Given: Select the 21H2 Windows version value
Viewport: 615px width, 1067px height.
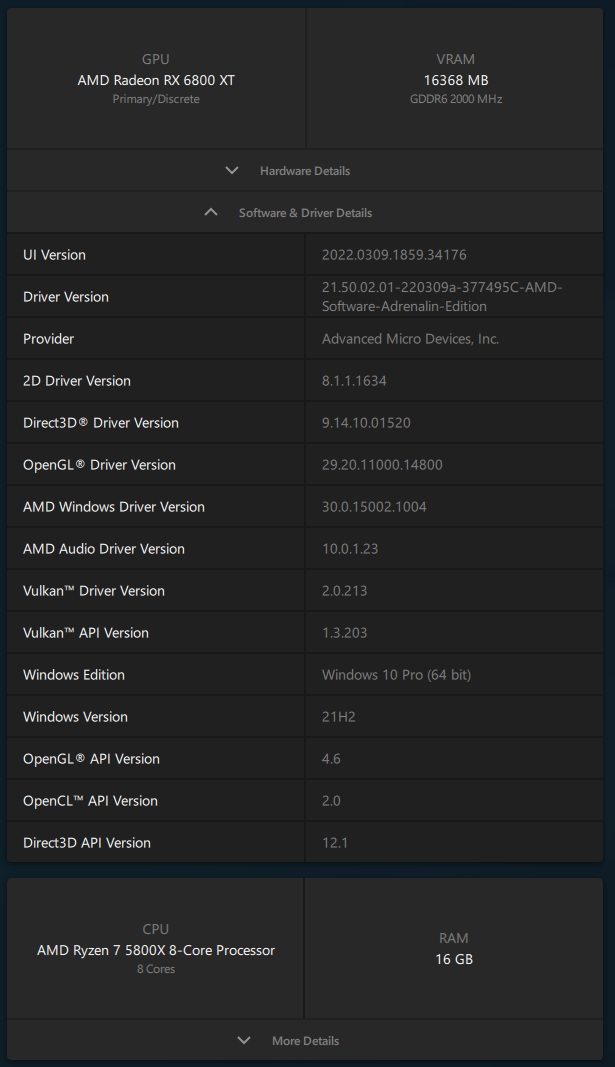Looking at the screenshot, I should [x=338, y=717].
